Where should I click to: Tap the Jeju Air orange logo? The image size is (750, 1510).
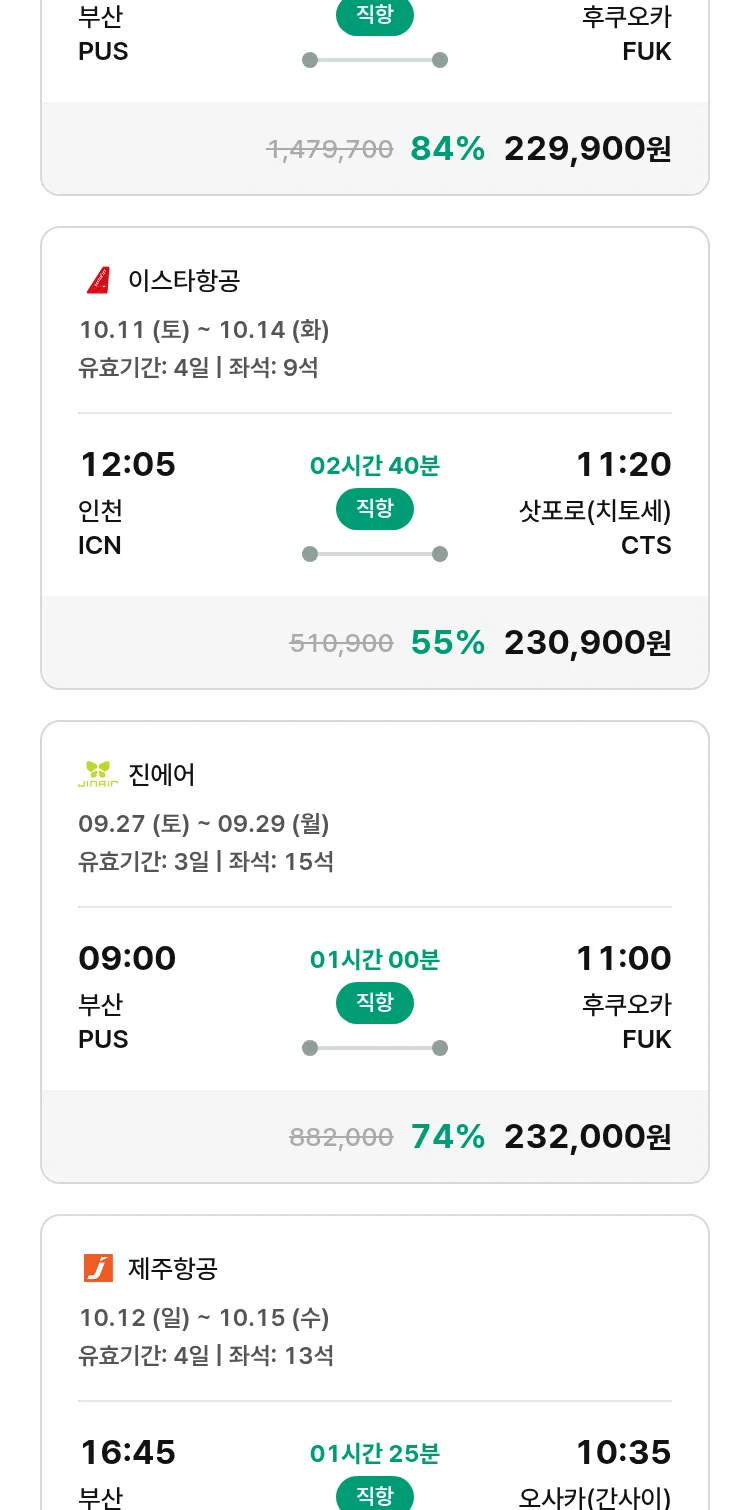tap(98, 1268)
